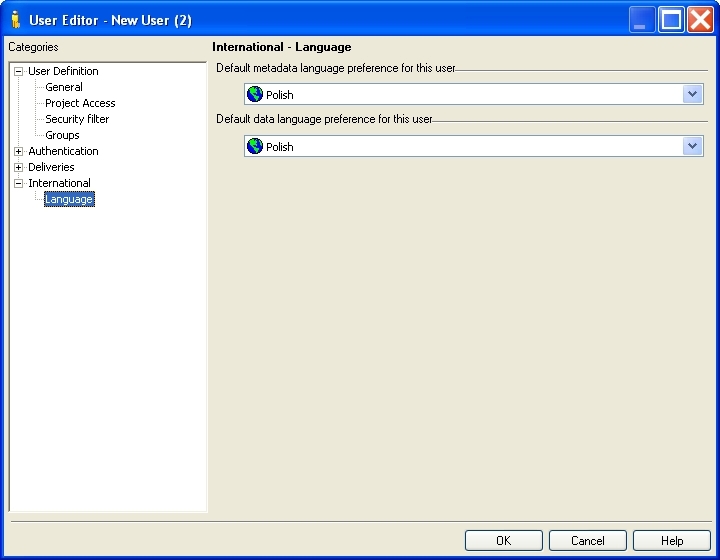Screen dimensions: 720x560
Task: Expand the Authentication tree node
Action: [x=18, y=151]
